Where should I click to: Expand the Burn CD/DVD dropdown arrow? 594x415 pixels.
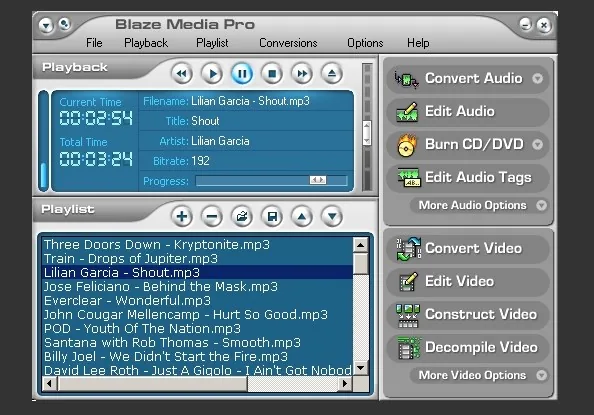coord(537,144)
